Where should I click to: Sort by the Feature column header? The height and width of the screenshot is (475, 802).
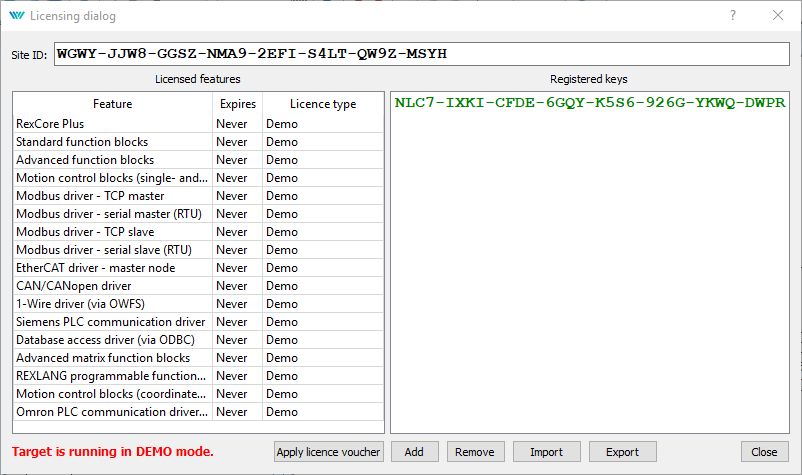(113, 104)
